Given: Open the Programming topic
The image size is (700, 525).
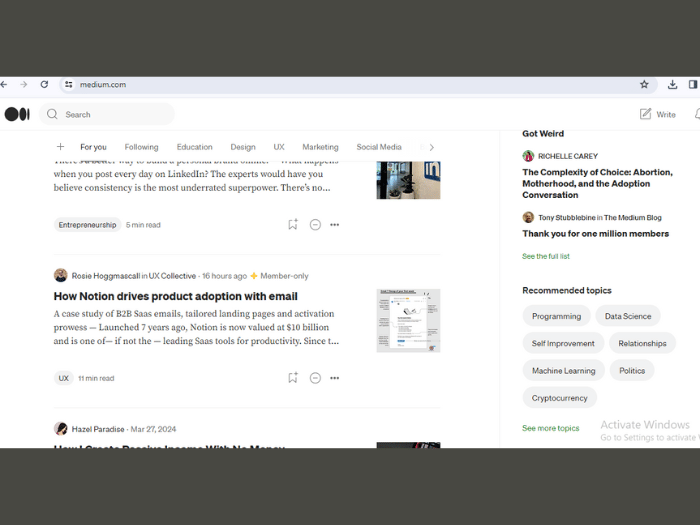Looking at the screenshot, I should pyautogui.click(x=556, y=316).
